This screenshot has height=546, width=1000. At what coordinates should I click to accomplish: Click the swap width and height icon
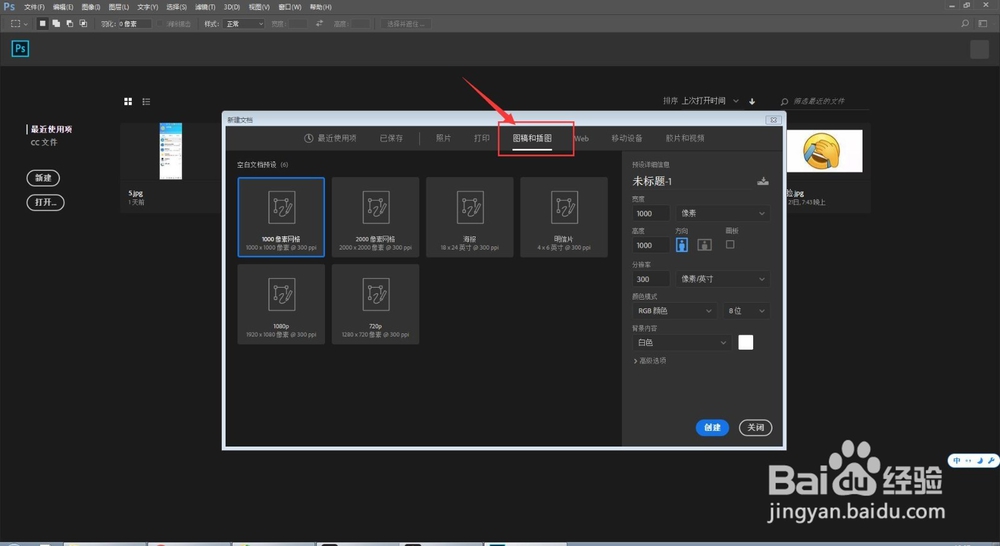click(x=320, y=24)
